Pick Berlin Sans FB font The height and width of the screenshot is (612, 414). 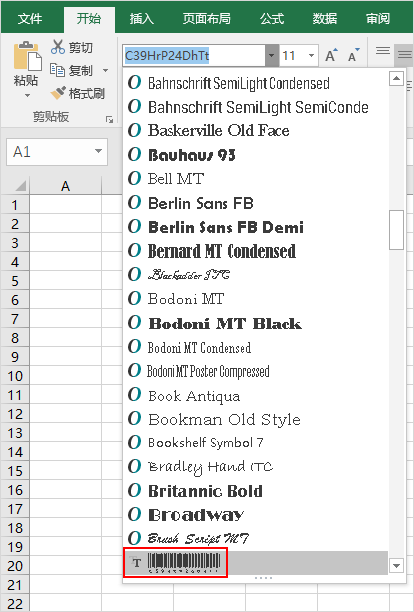pyautogui.click(x=256, y=203)
